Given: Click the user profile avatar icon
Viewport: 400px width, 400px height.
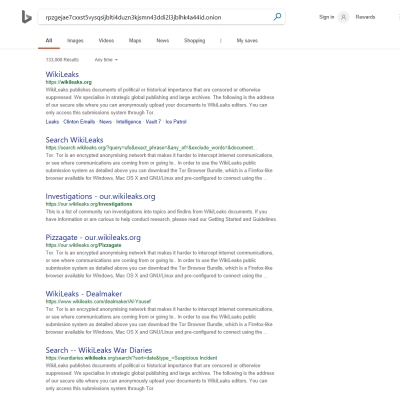Looking at the screenshot, I should click(x=343, y=17).
